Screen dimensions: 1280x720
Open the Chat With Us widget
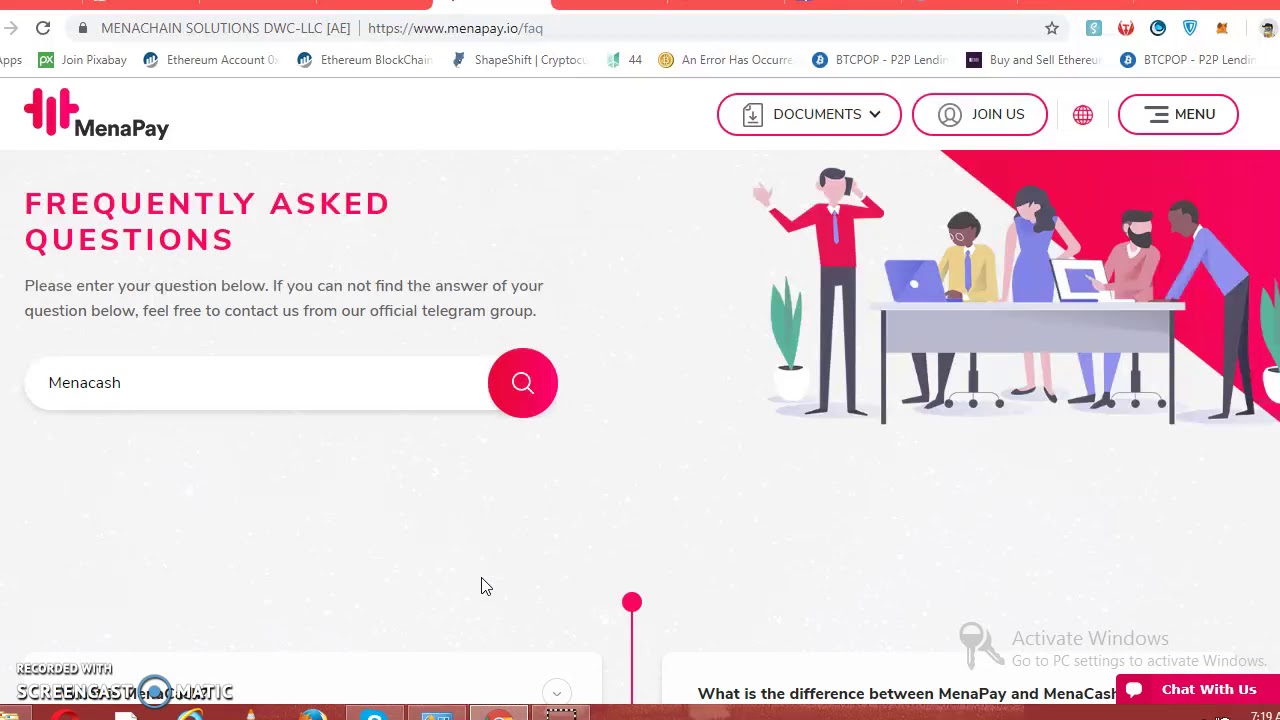point(1198,689)
